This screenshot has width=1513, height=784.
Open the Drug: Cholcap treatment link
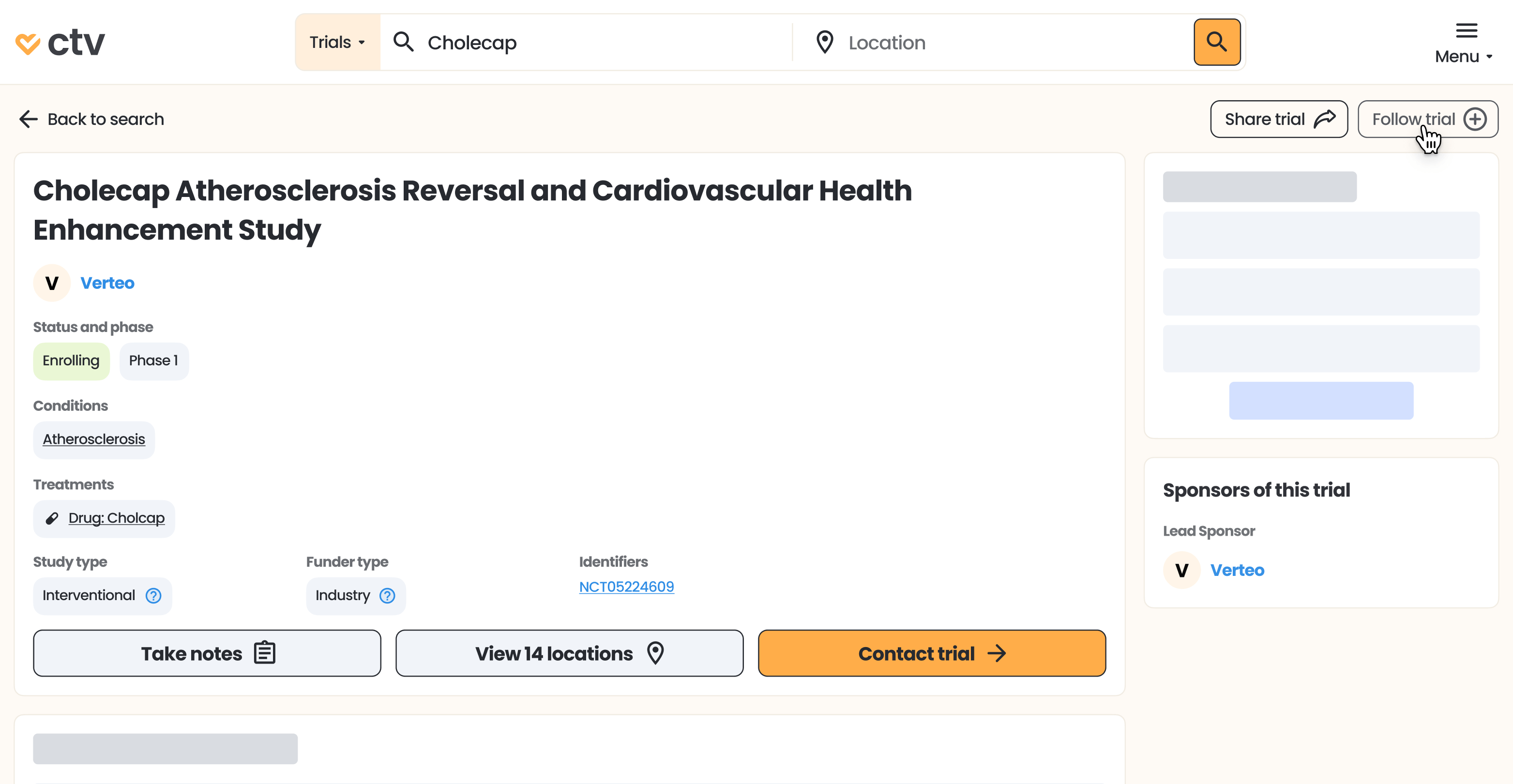pos(116,518)
